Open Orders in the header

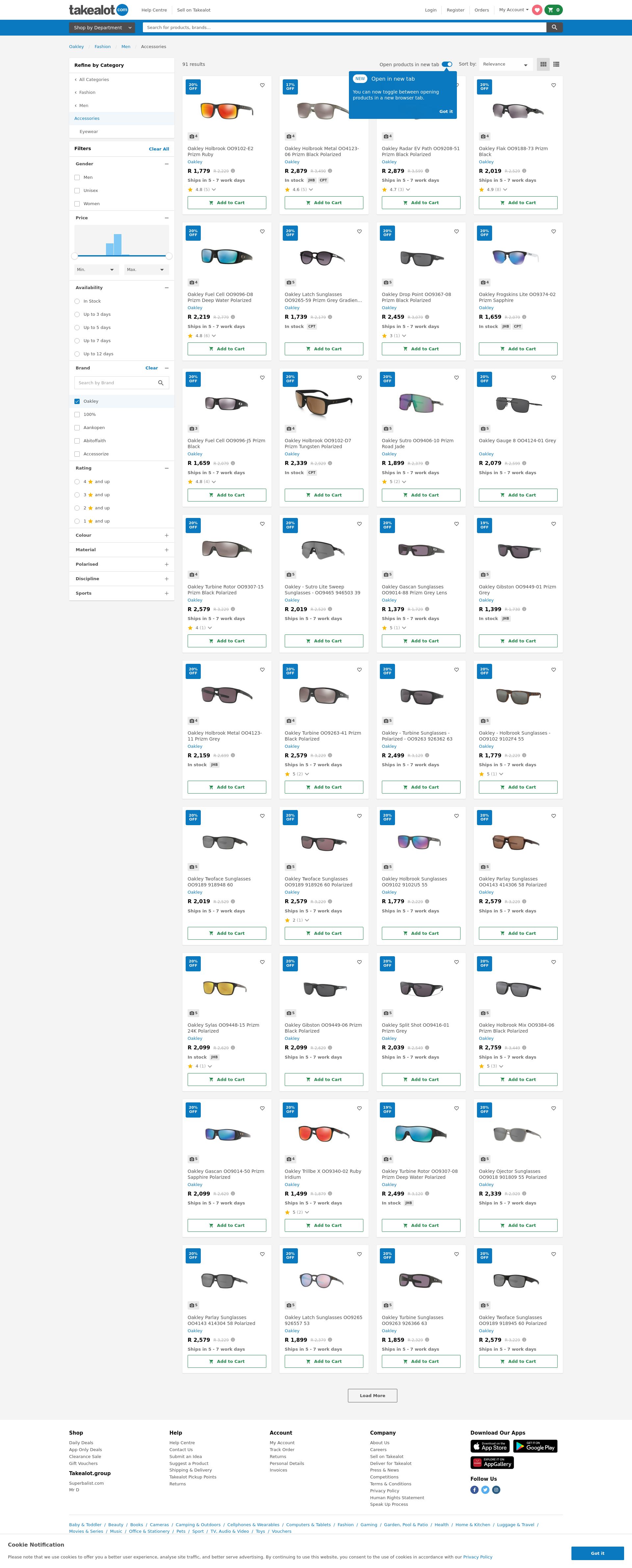pyautogui.click(x=482, y=10)
